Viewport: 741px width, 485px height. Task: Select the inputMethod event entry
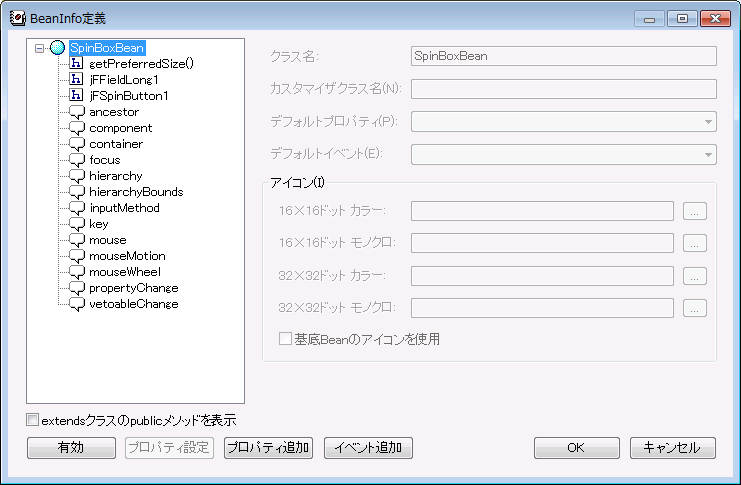click(124, 208)
